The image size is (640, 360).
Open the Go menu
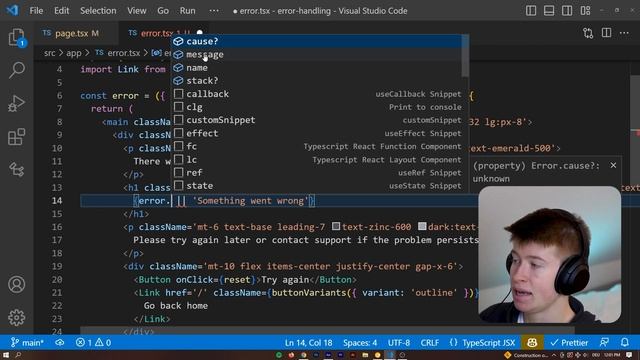tap(163, 11)
